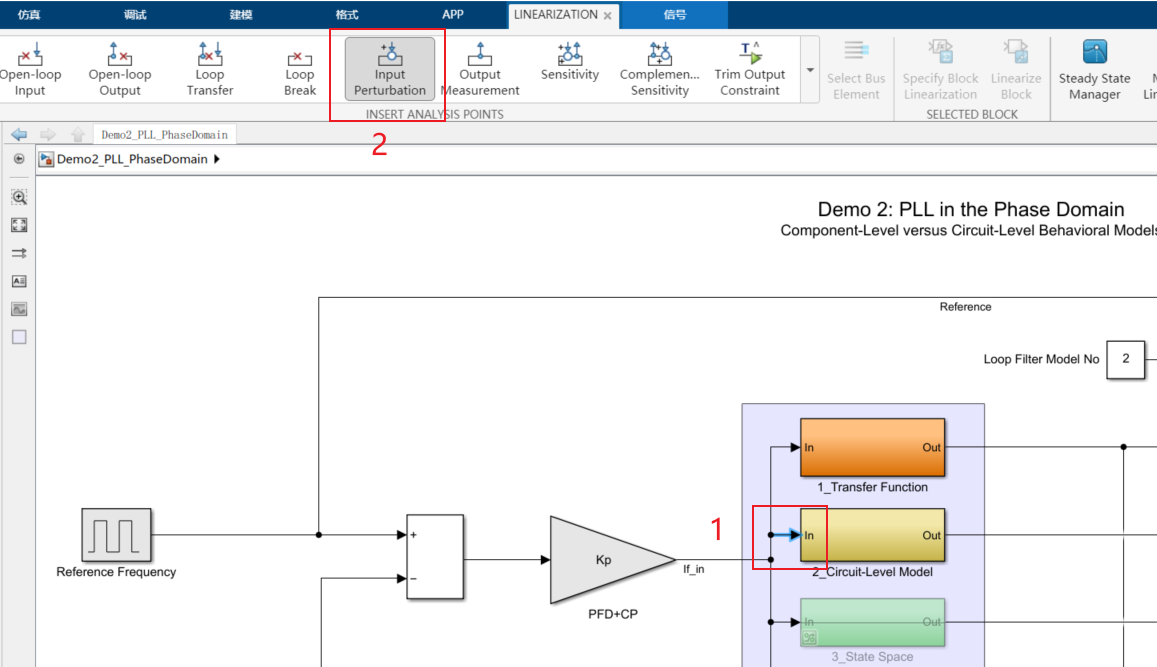Select the Sensitivity analysis point icon
This screenshot has height=667, width=1157.
[x=569, y=67]
